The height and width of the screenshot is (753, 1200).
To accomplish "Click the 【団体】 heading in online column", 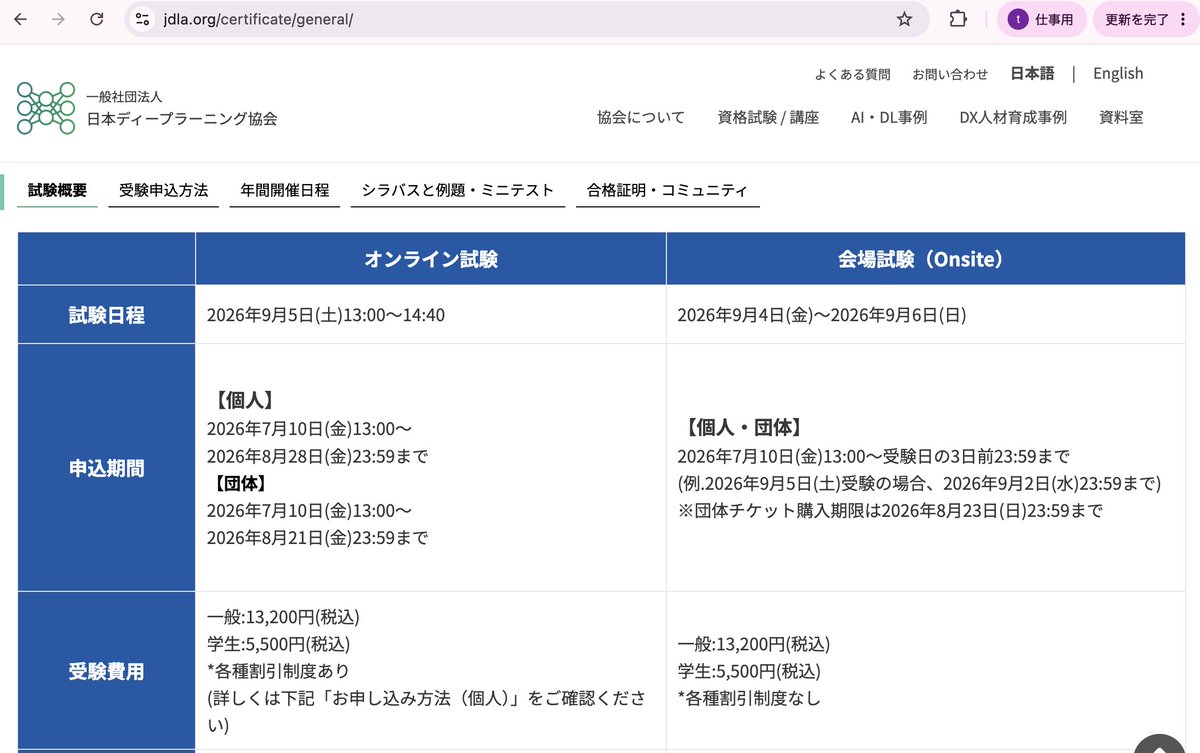I will pos(240,484).
